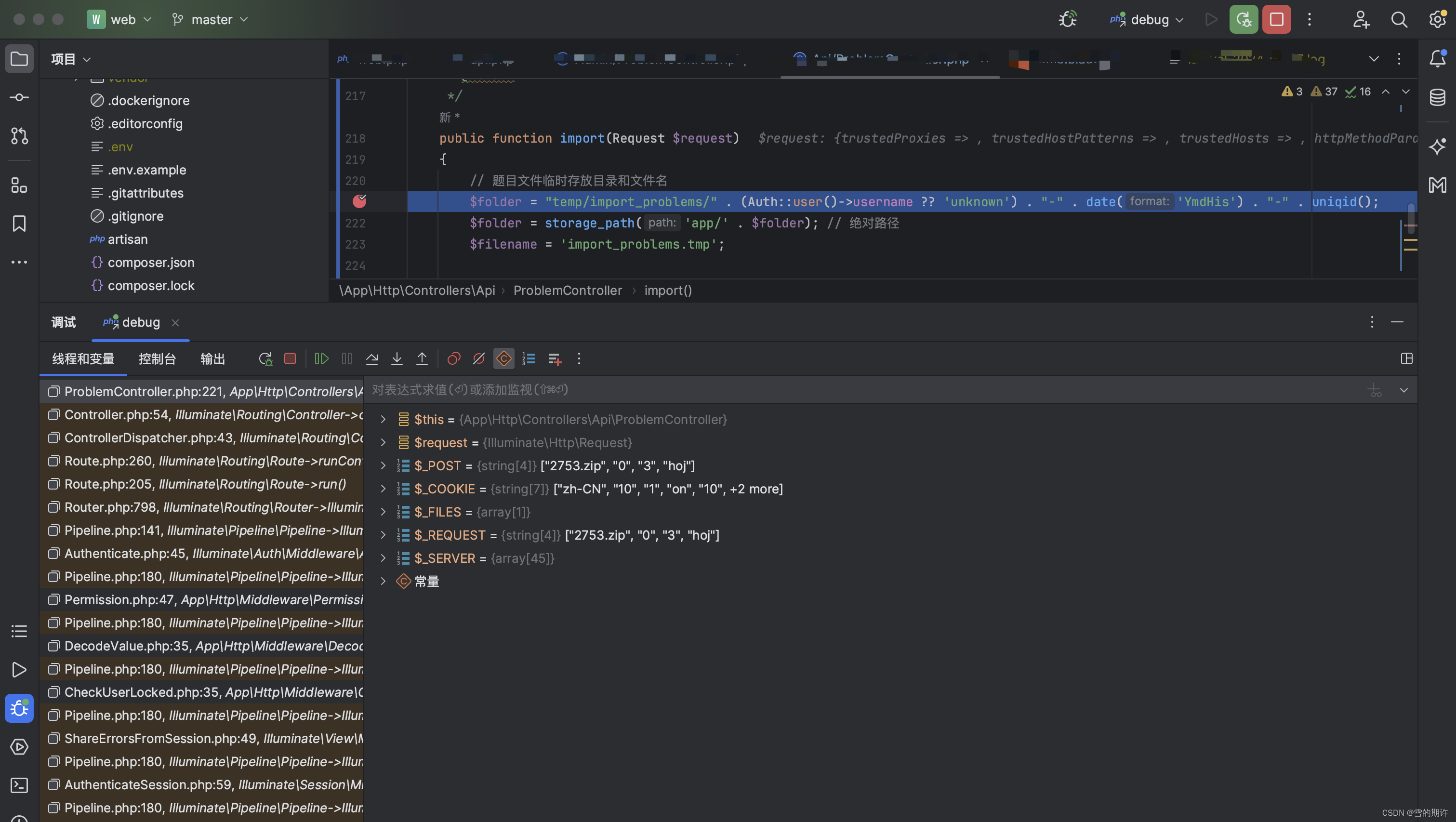The height and width of the screenshot is (822, 1456).
Task: Toggle the breakpoint on line 221
Action: 359,201
